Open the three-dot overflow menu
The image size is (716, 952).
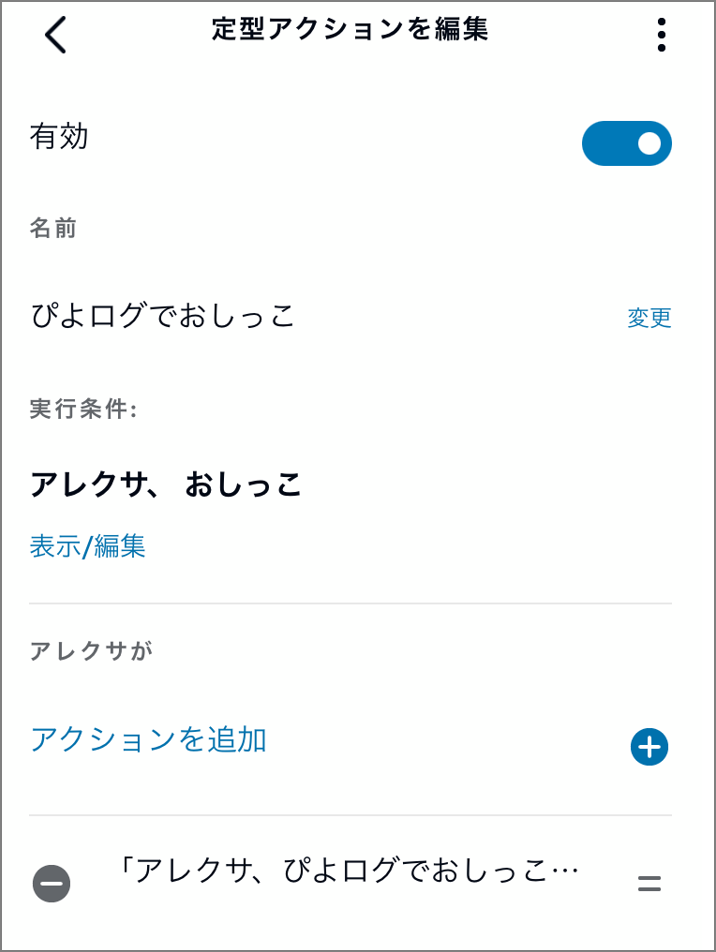(x=661, y=35)
